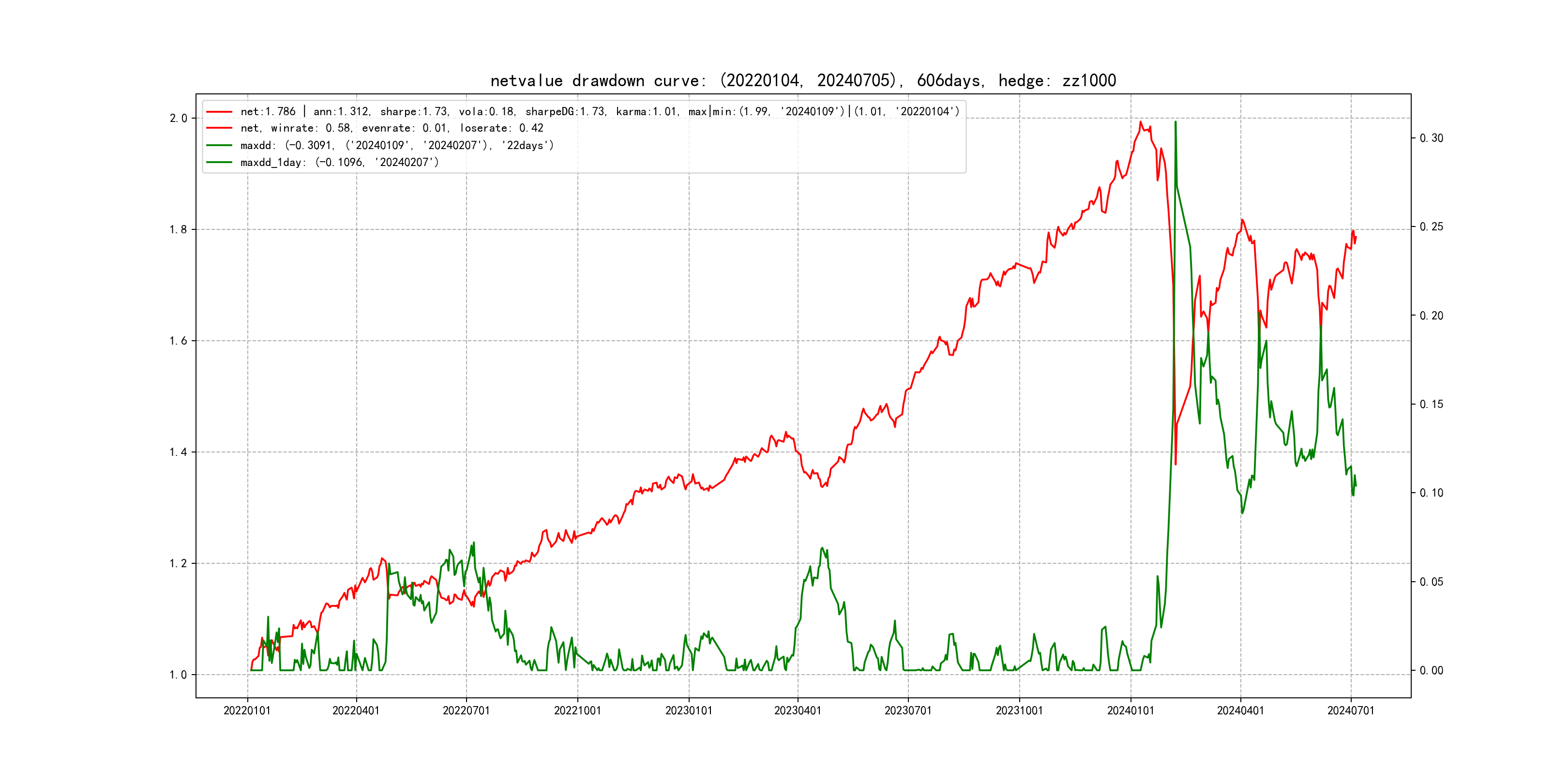The width and height of the screenshot is (1568, 784).
Task: Click the 1.4 left y-axis label
Action: pyautogui.click(x=179, y=452)
